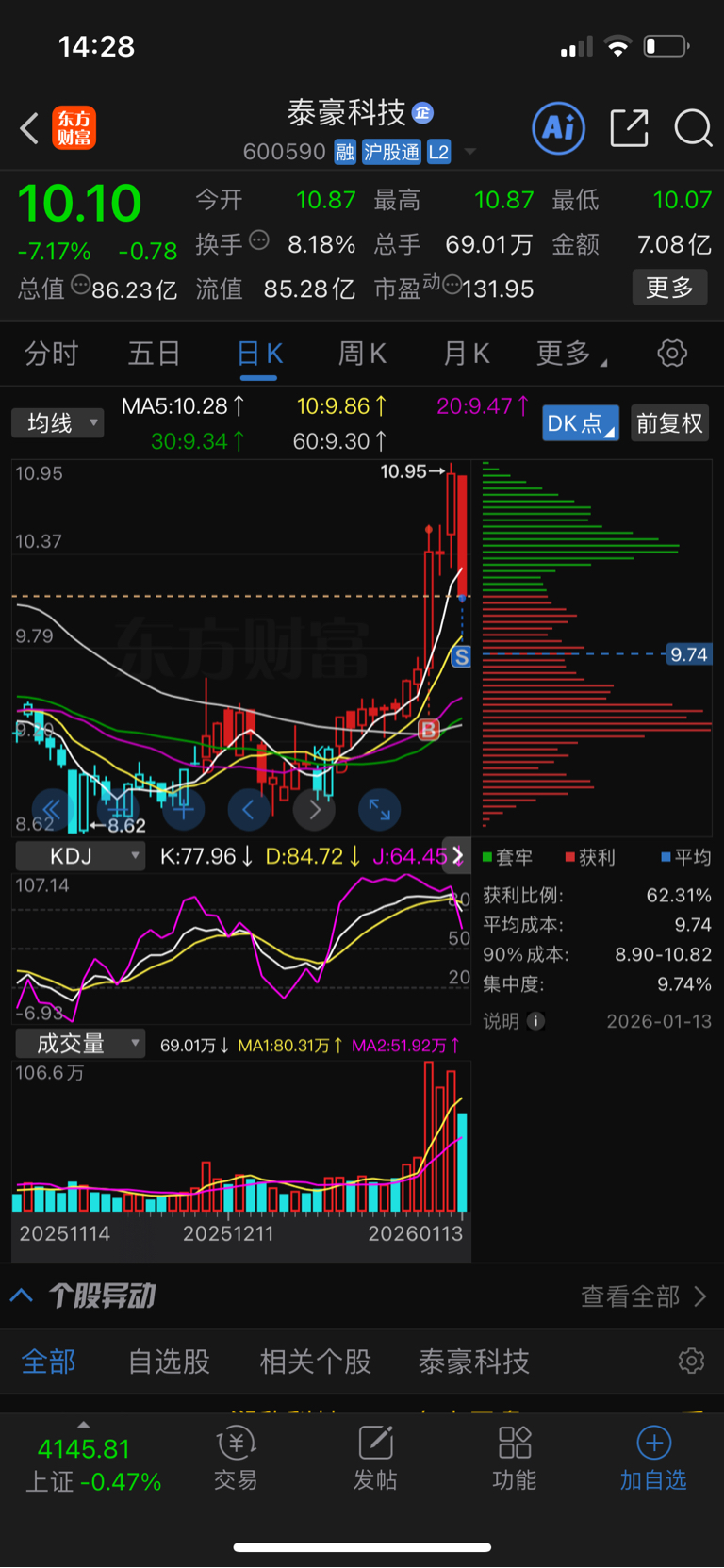This screenshot has height=1568, width=724.
Task: Tap the volume bar chart area
Action: pos(241,1136)
